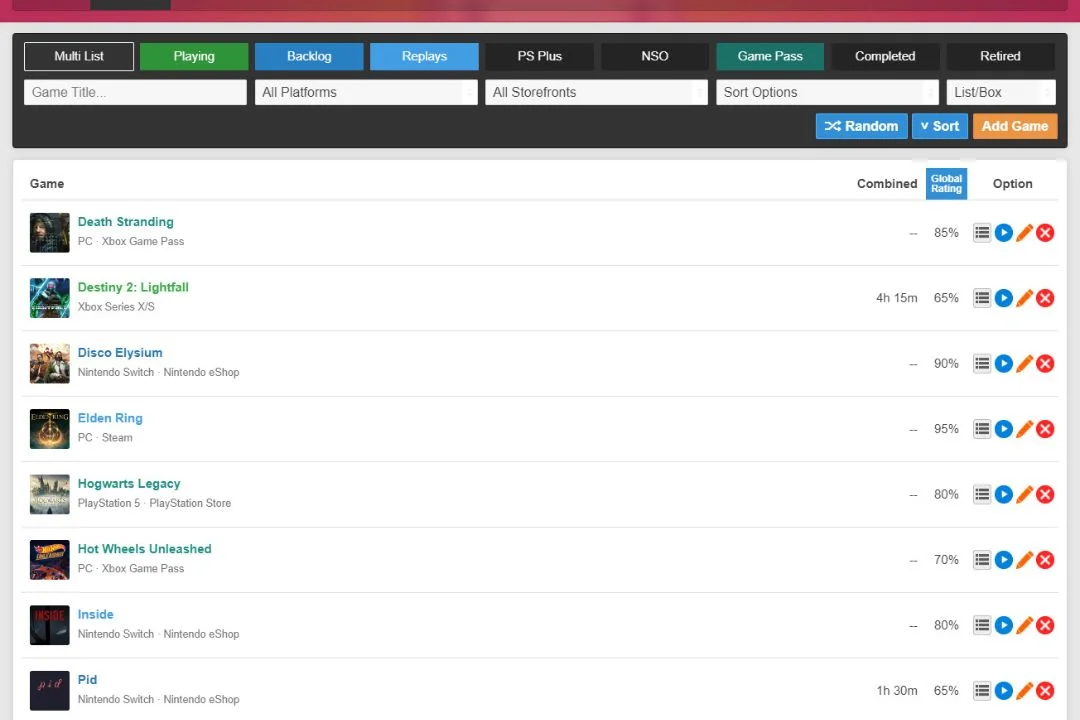Remove Hot Wheels Unleashed with red X

coord(1045,560)
